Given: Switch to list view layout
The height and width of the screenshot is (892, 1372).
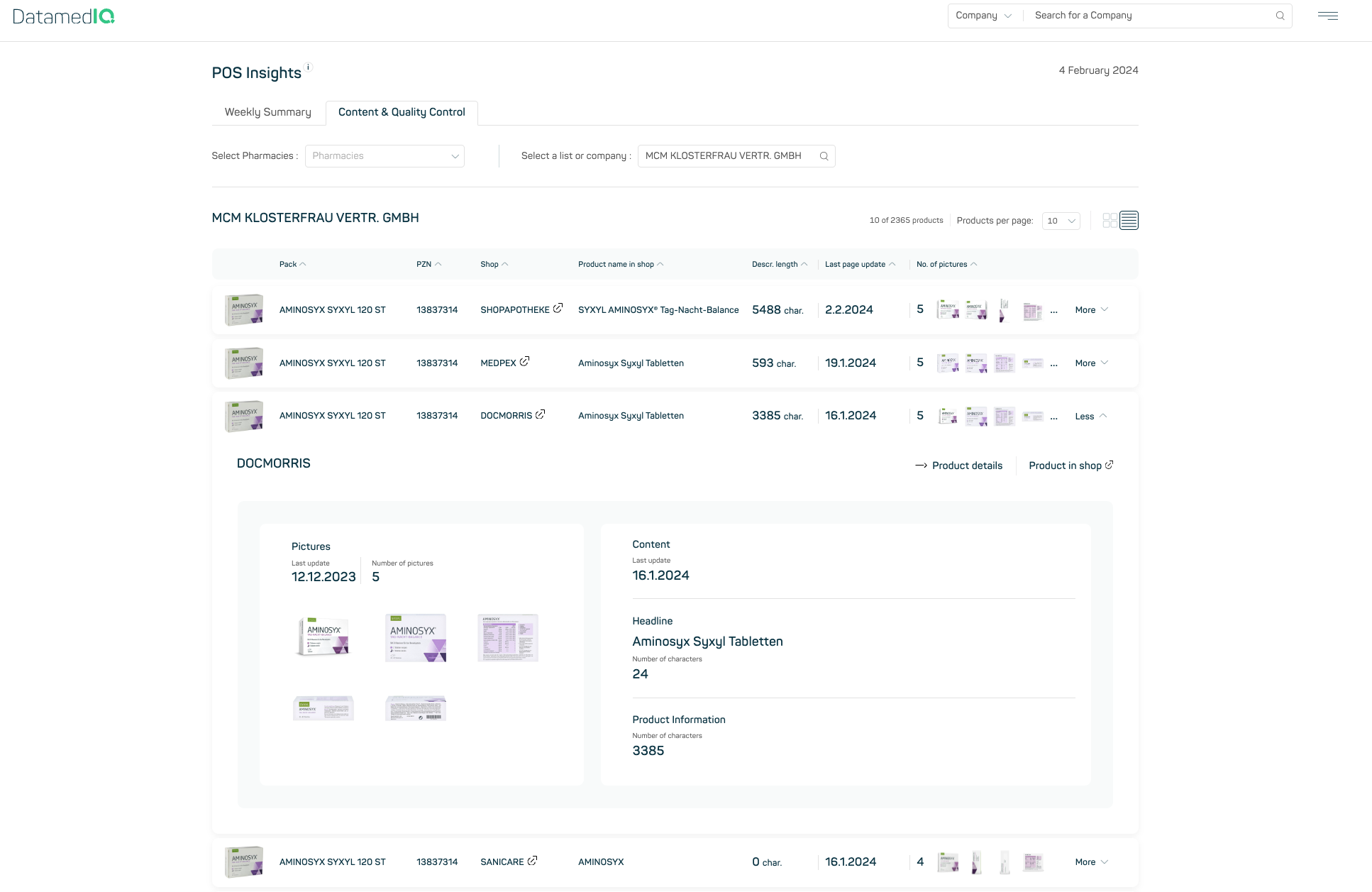Looking at the screenshot, I should pos(1129,221).
